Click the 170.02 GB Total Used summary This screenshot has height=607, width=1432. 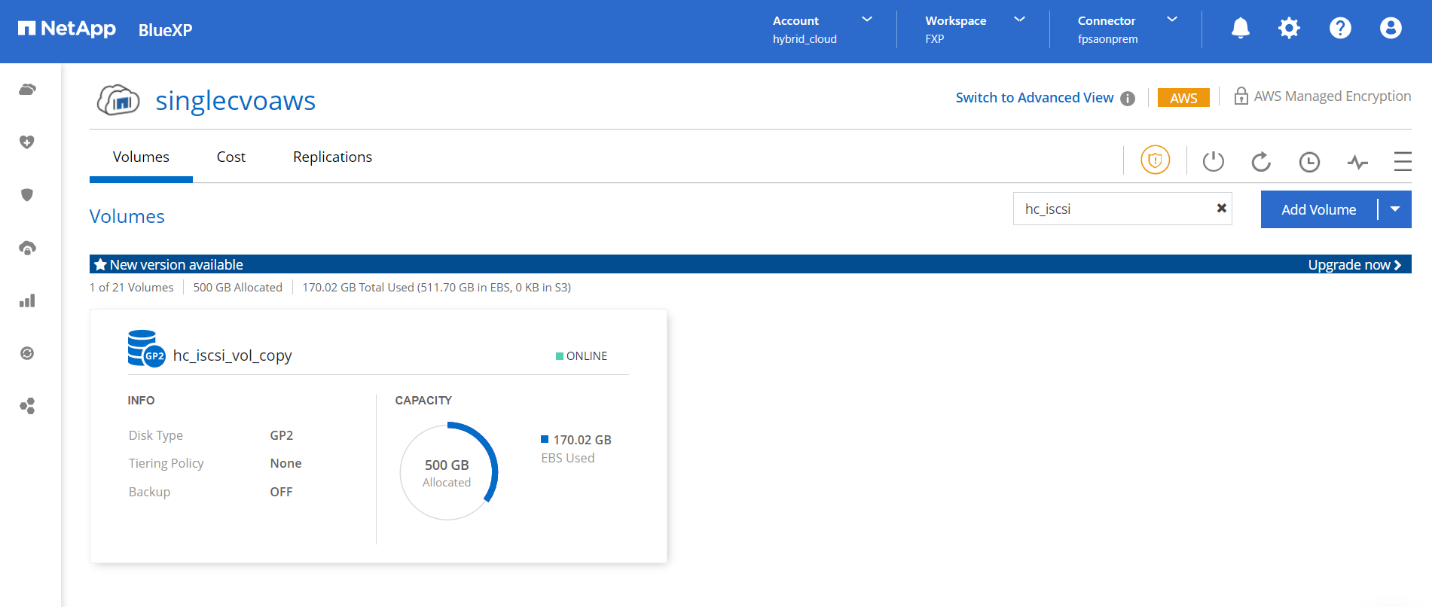point(436,287)
